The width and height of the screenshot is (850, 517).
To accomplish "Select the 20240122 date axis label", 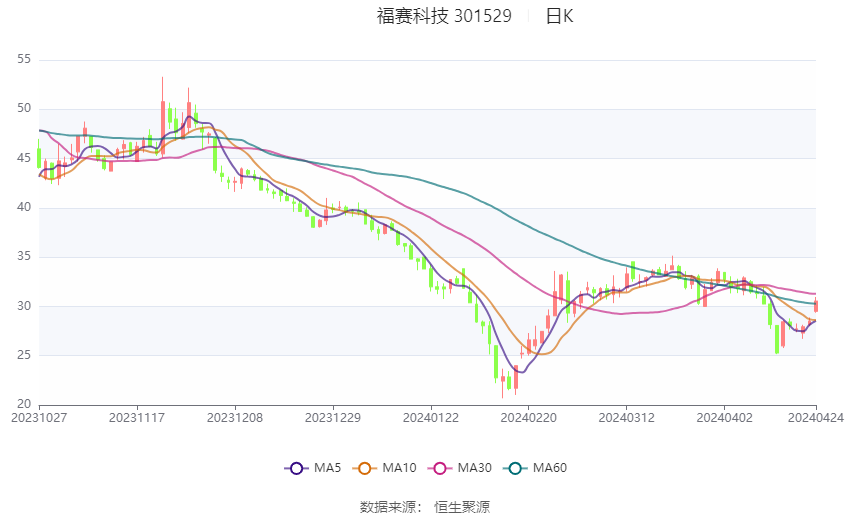I will point(431,418).
